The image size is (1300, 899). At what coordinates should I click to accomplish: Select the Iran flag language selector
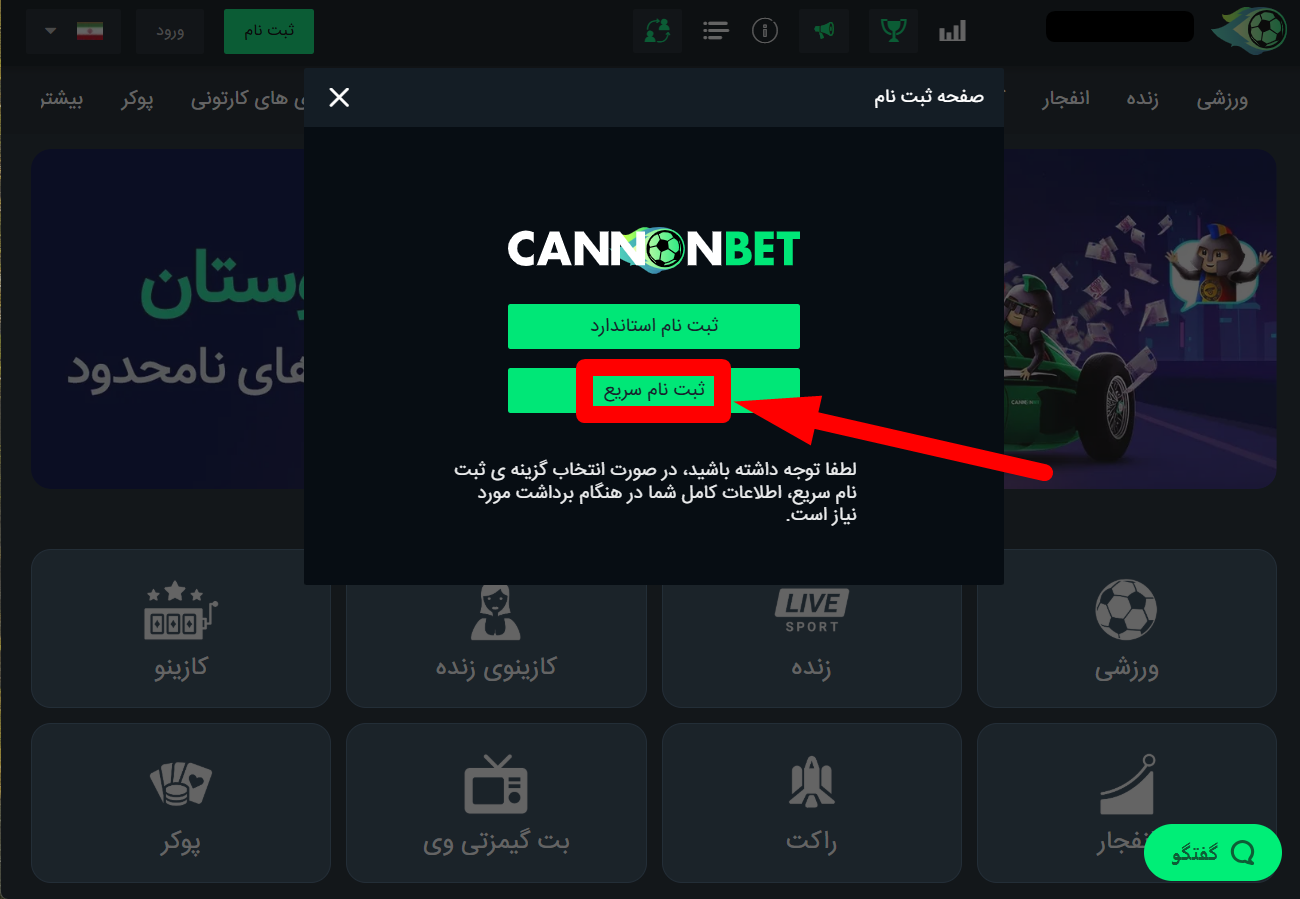point(90,31)
